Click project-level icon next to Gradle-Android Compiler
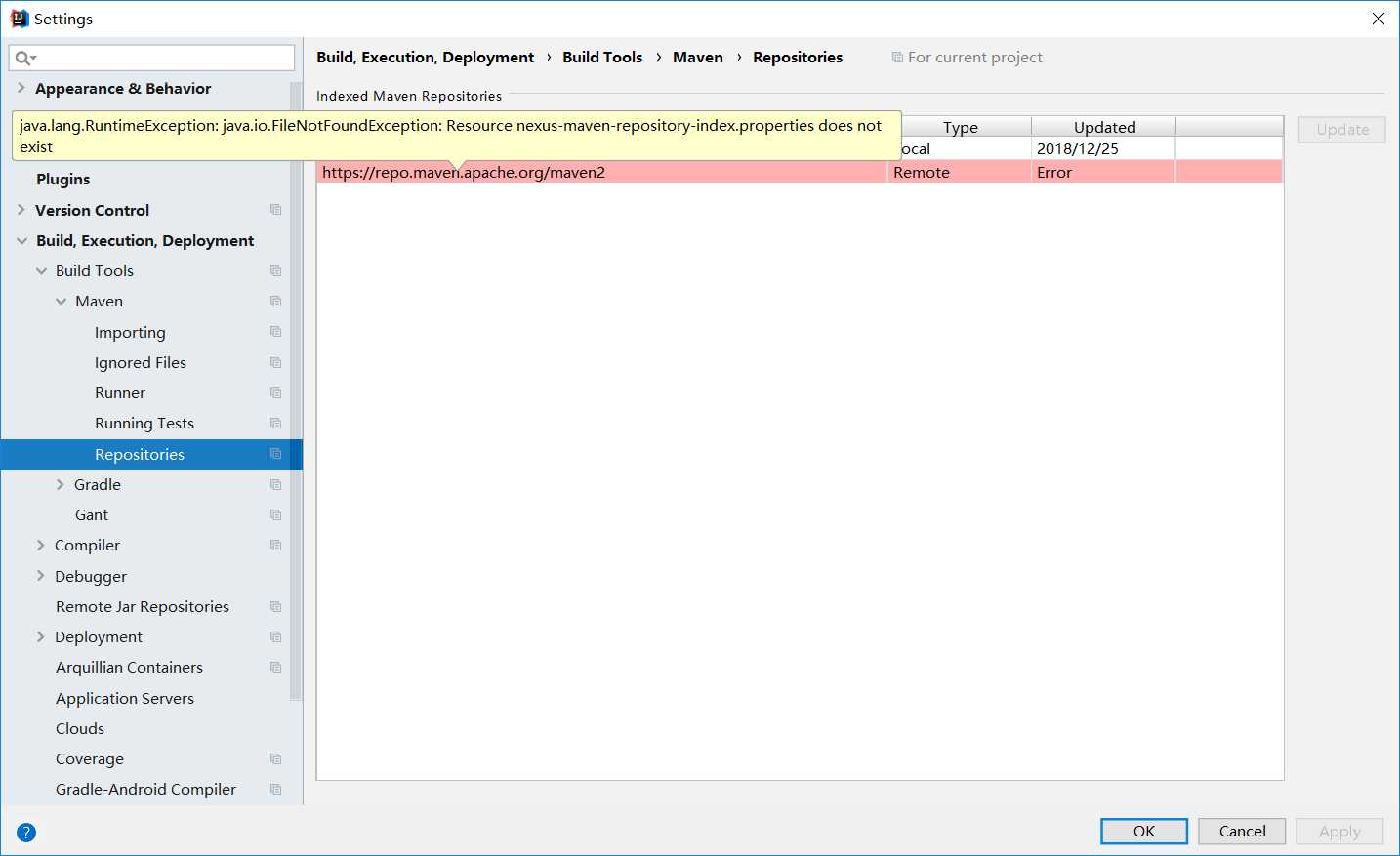Image resolution: width=1400 pixels, height=856 pixels. click(276, 789)
